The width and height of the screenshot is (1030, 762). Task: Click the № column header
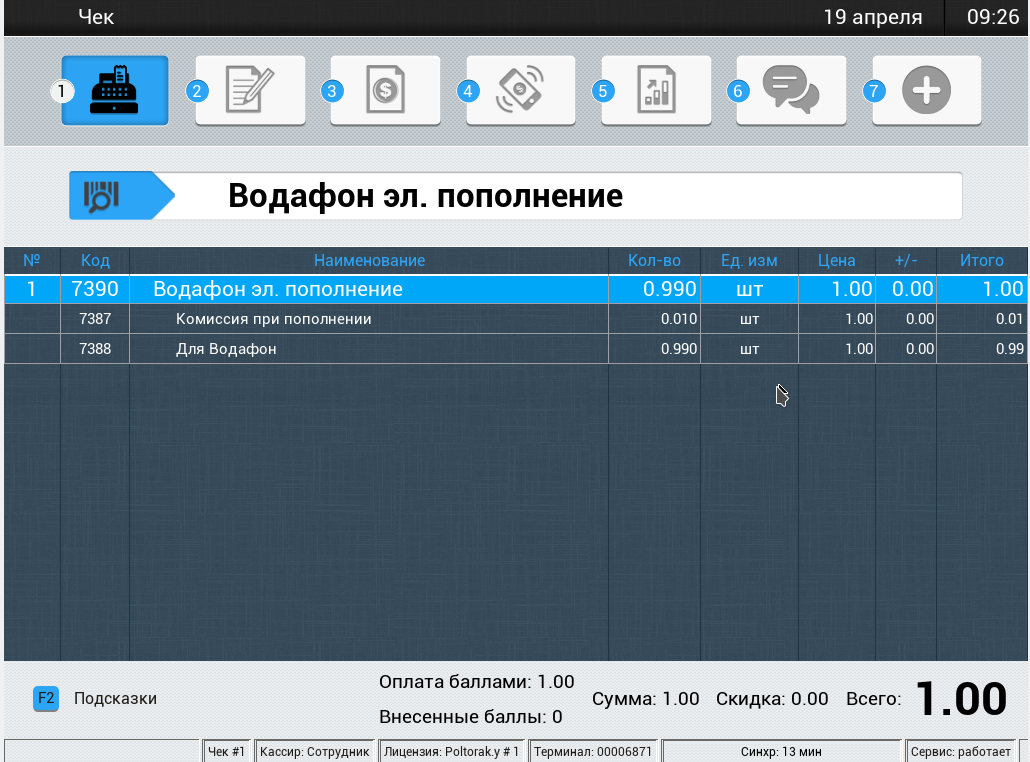(32, 261)
